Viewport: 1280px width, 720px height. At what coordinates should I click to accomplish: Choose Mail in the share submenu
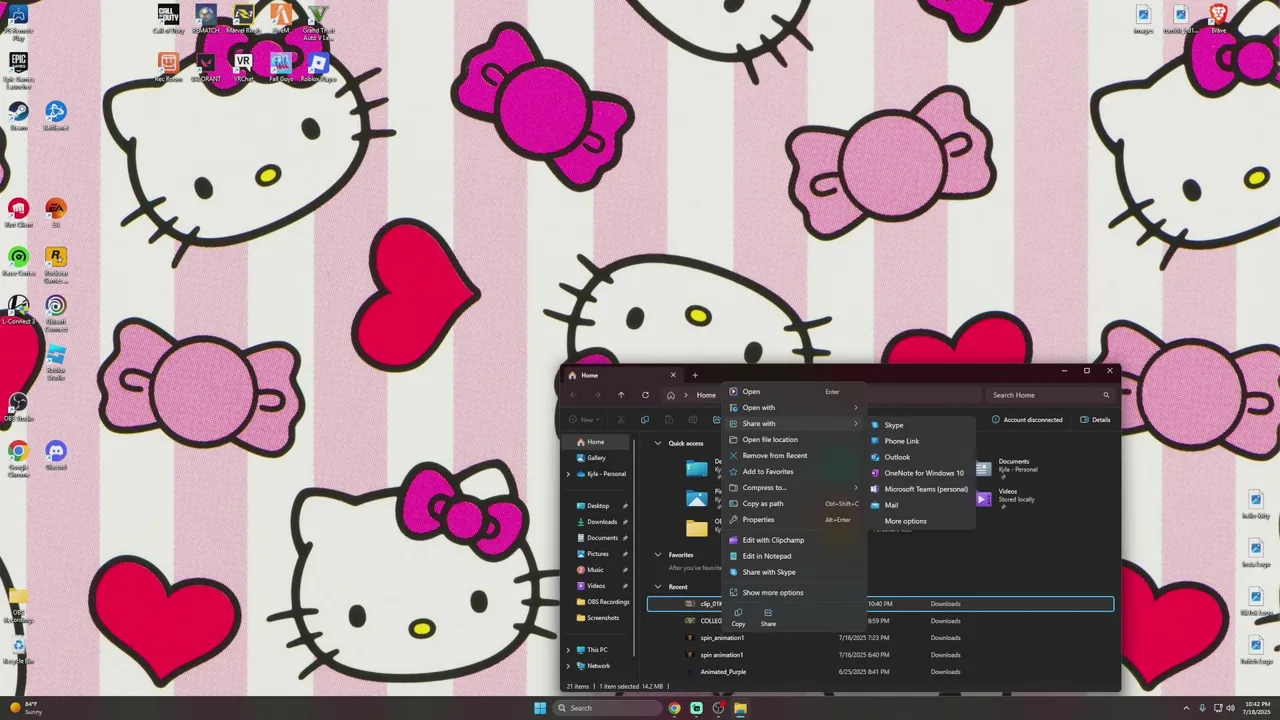coord(920,505)
